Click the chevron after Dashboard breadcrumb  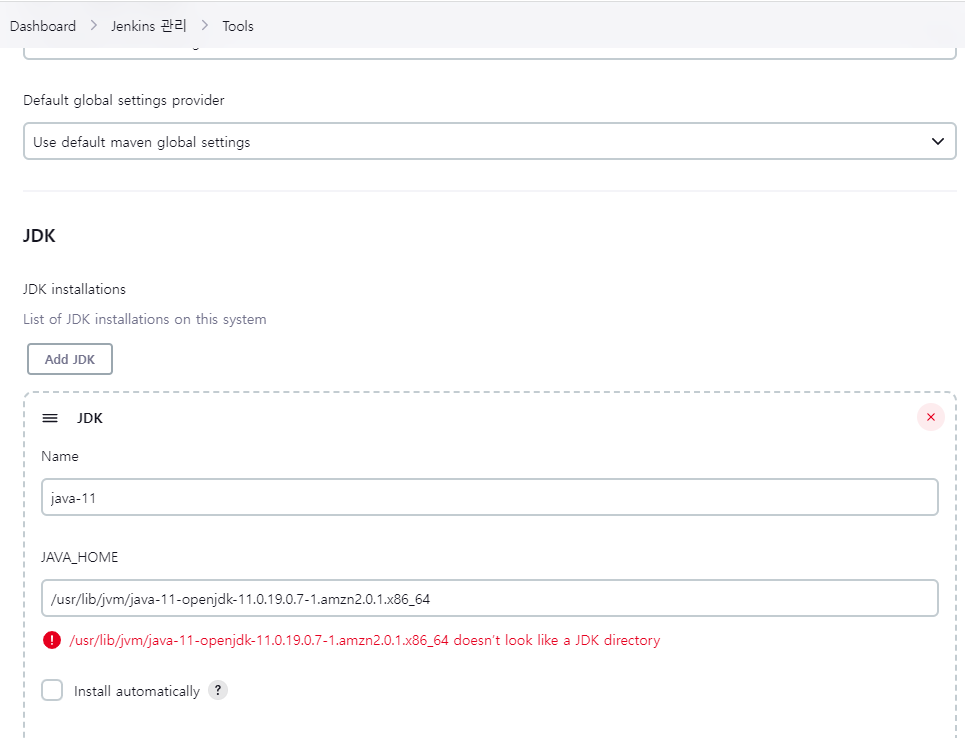[94, 25]
